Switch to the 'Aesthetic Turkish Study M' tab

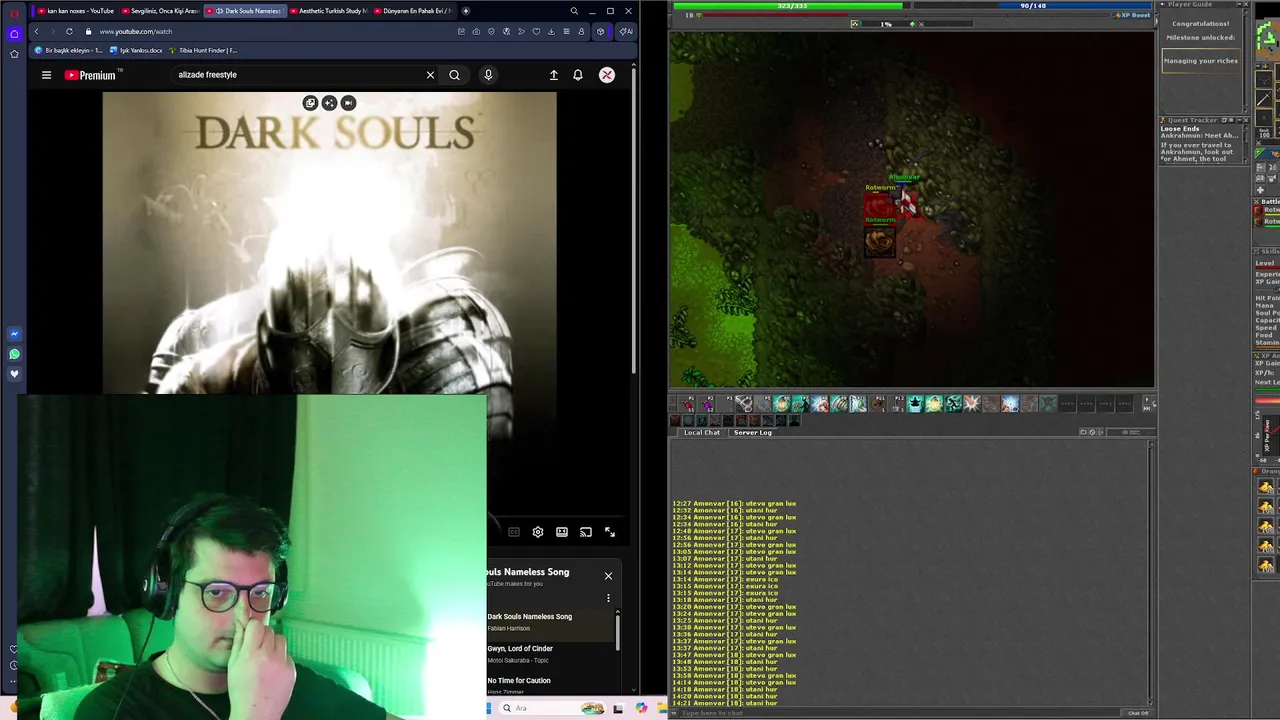(x=330, y=11)
